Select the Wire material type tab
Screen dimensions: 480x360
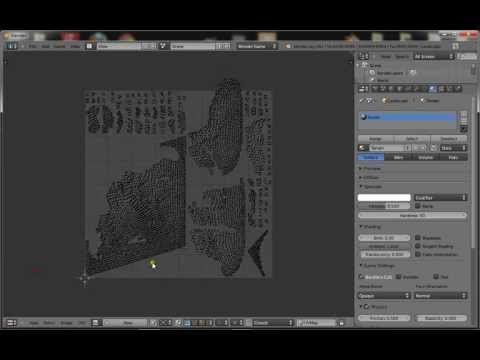(x=398, y=157)
